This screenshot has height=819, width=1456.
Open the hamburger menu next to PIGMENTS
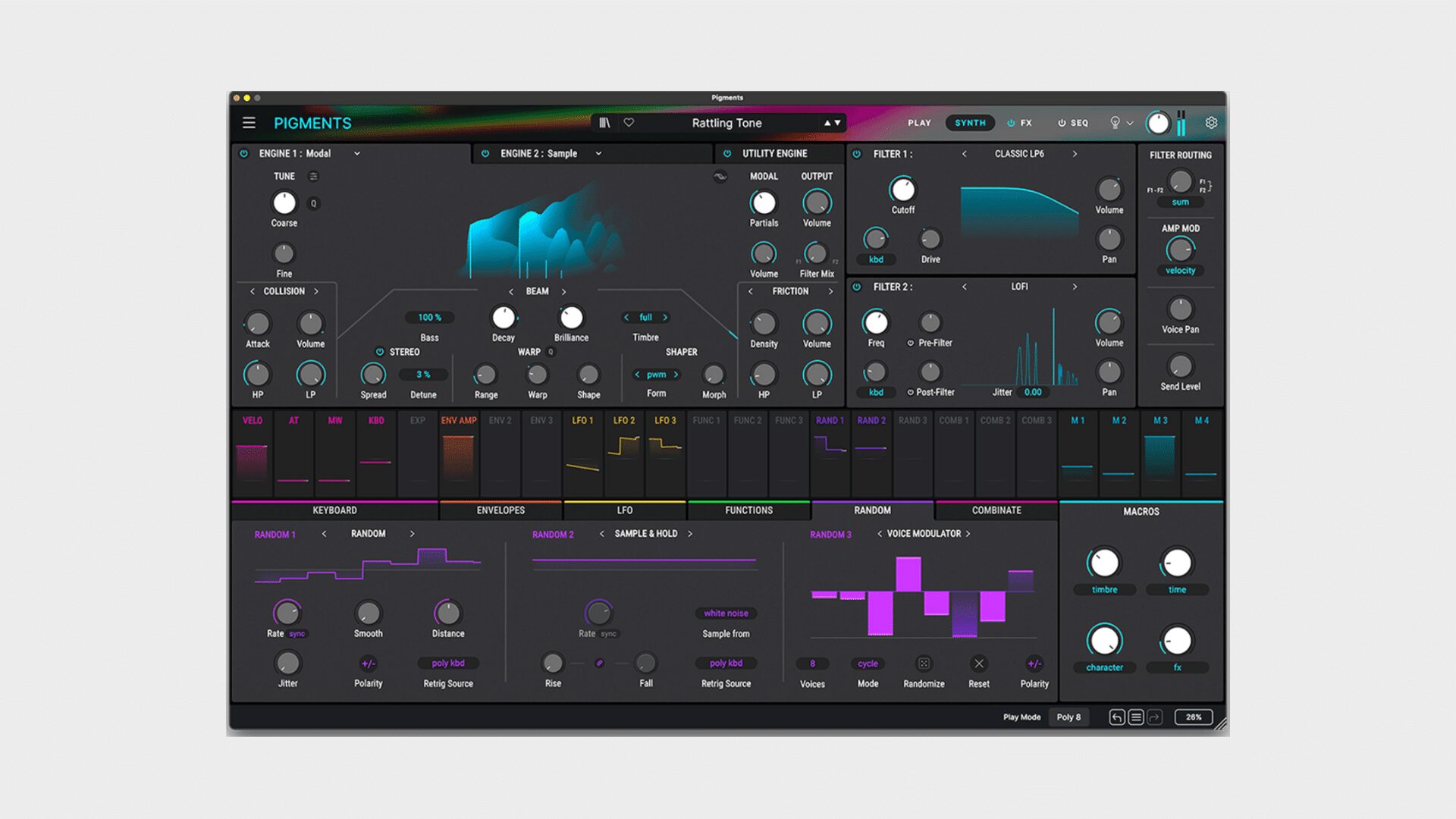click(248, 123)
